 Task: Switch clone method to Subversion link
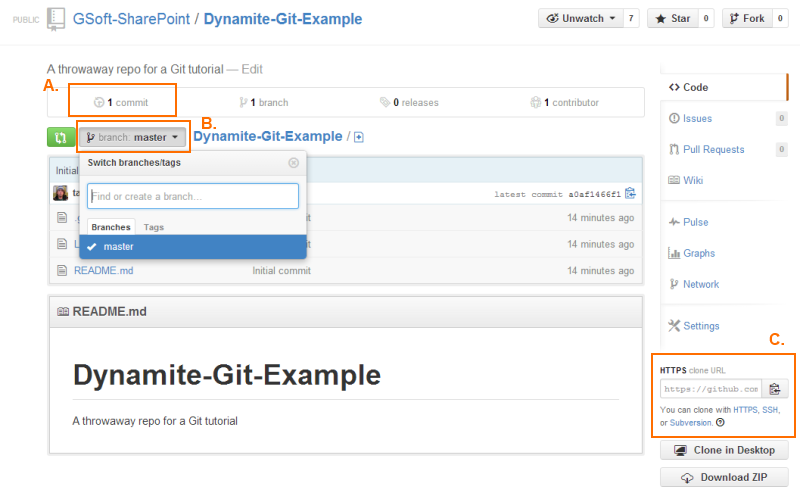point(690,423)
